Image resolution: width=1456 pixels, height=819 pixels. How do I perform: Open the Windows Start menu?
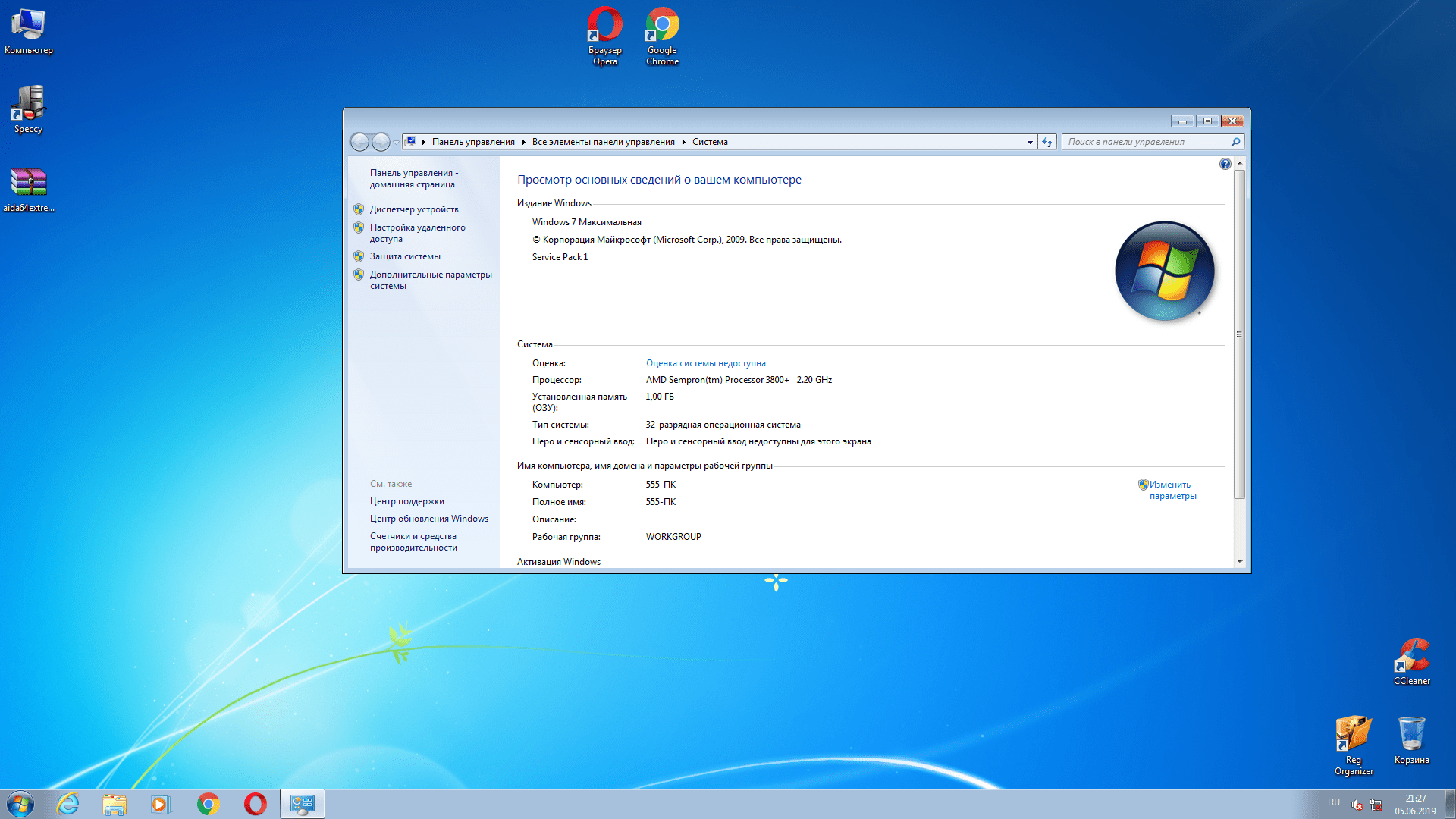coord(20,804)
